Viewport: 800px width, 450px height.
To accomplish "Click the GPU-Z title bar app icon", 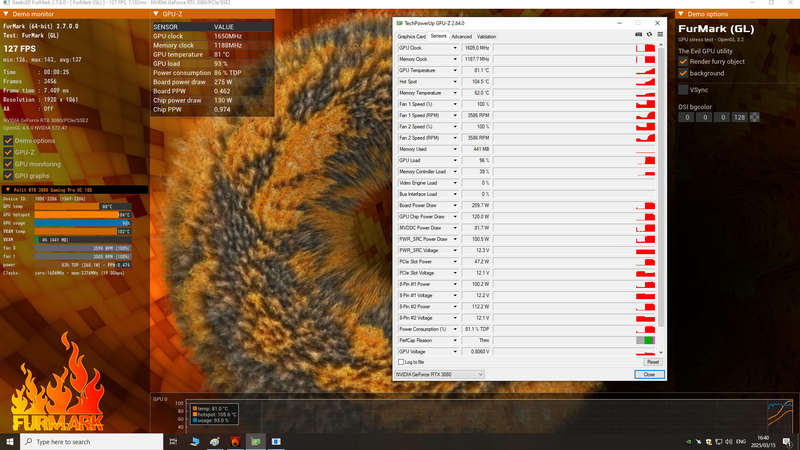I will tap(399, 23).
